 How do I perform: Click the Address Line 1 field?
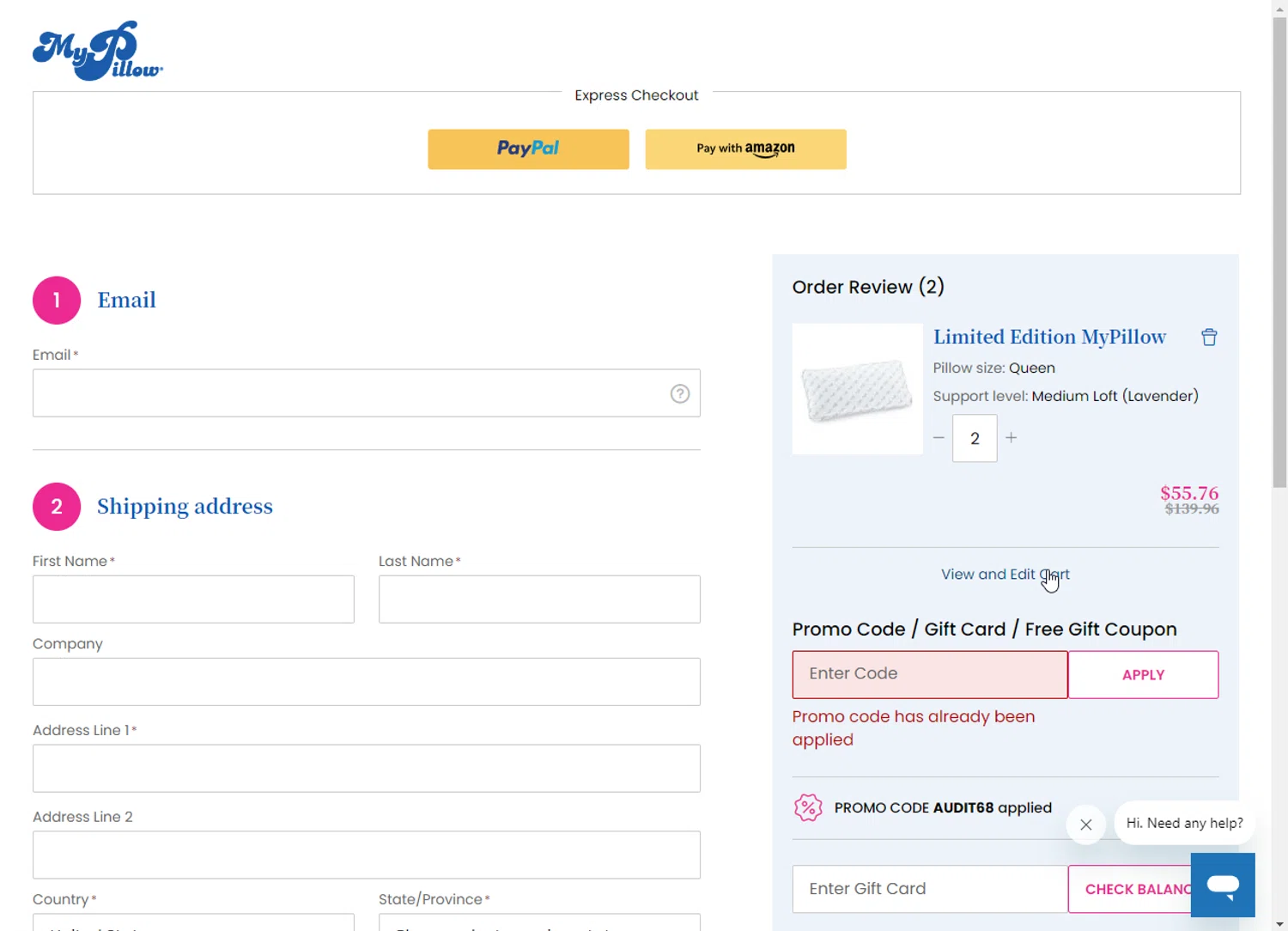pos(366,768)
